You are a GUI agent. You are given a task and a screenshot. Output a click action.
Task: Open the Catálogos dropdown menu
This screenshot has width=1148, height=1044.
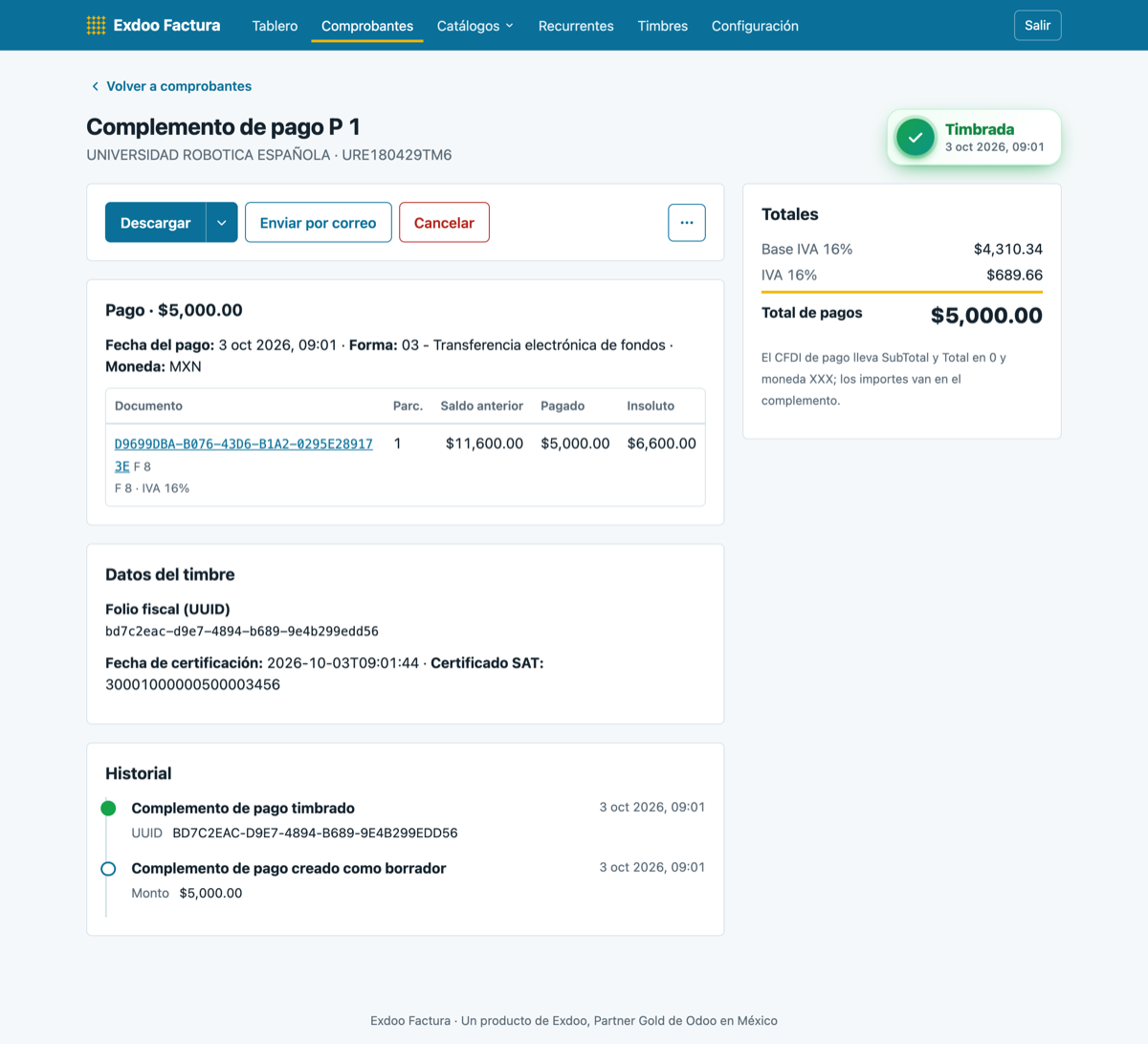(x=475, y=26)
